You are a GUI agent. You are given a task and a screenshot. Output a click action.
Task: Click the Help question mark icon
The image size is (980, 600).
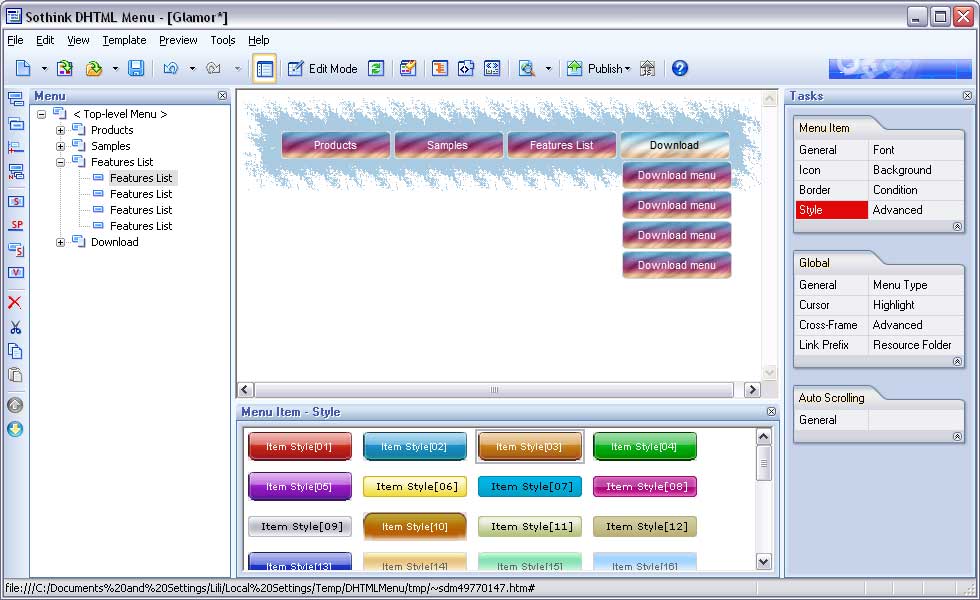pyautogui.click(x=679, y=68)
